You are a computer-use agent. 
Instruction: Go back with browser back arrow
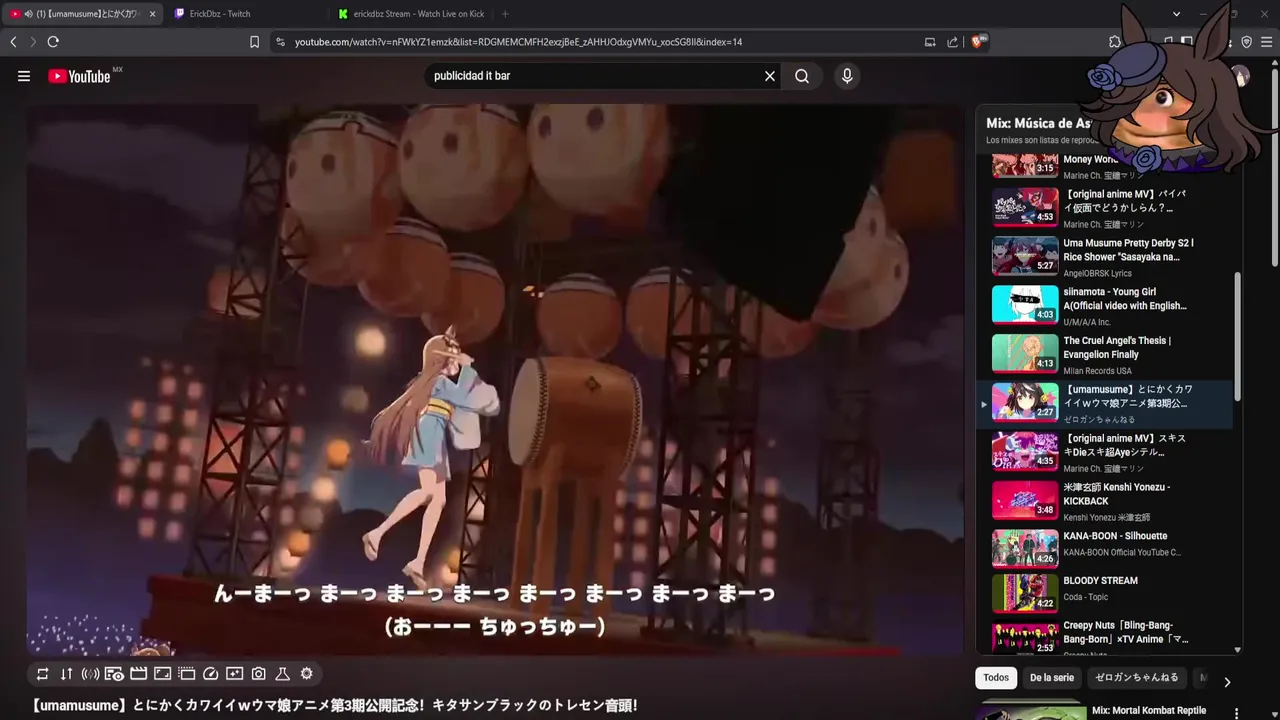[13, 42]
